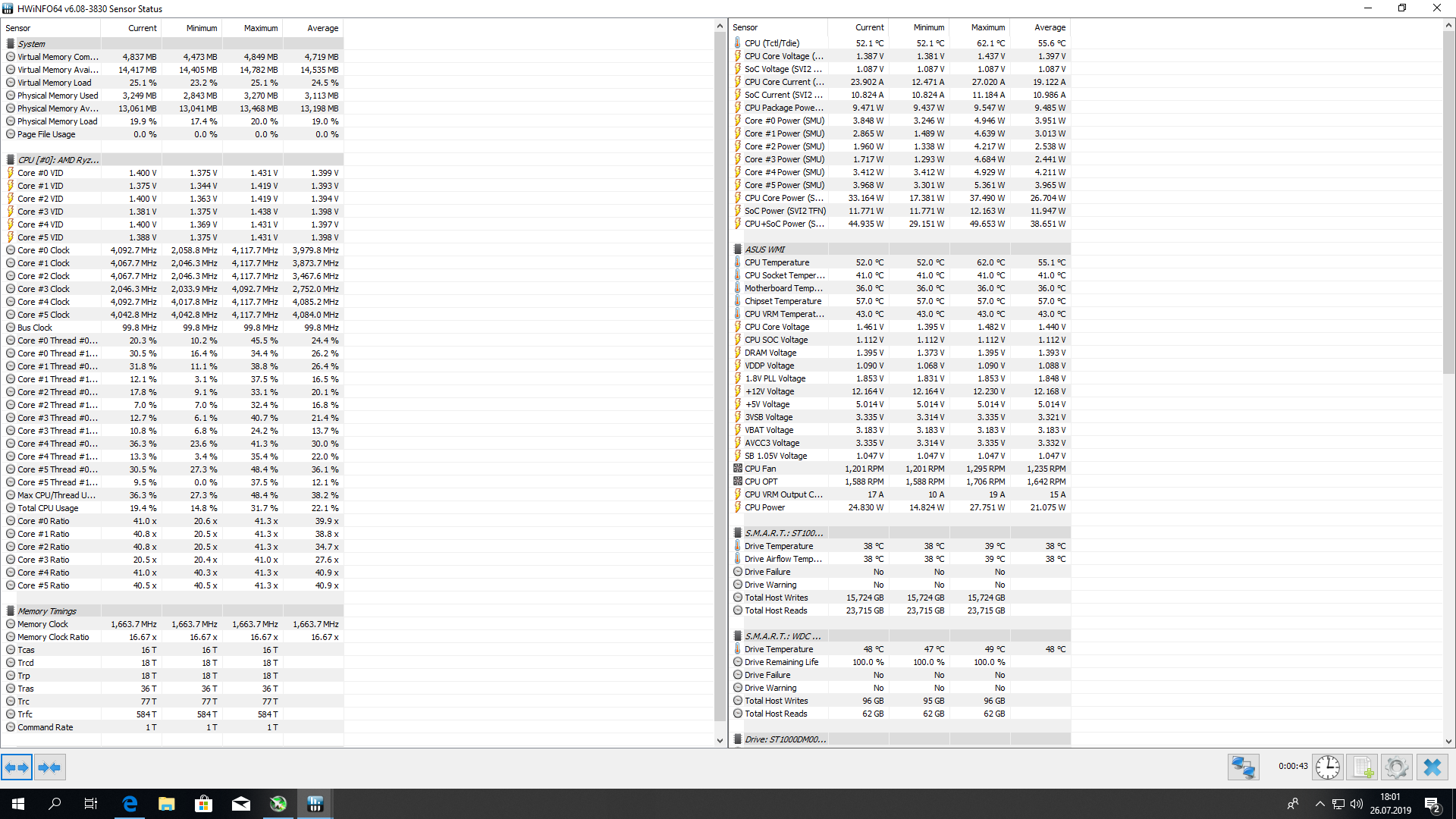
Task: Open the volume control in system tray
Action: coord(1357,804)
